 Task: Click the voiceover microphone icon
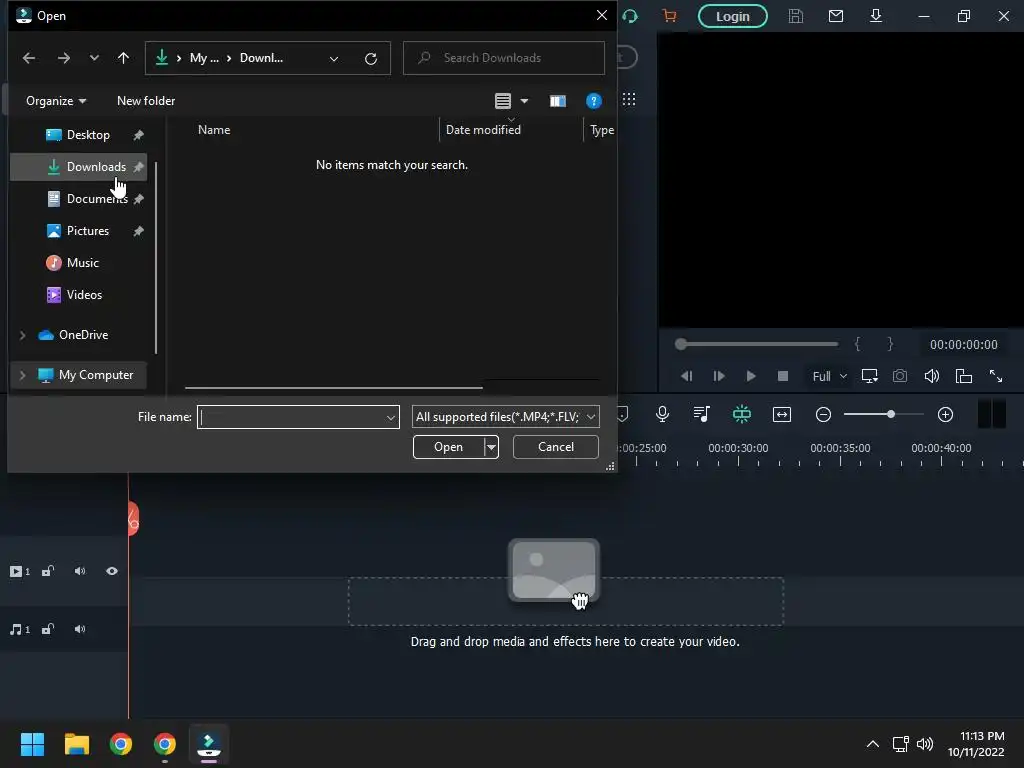tap(662, 414)
